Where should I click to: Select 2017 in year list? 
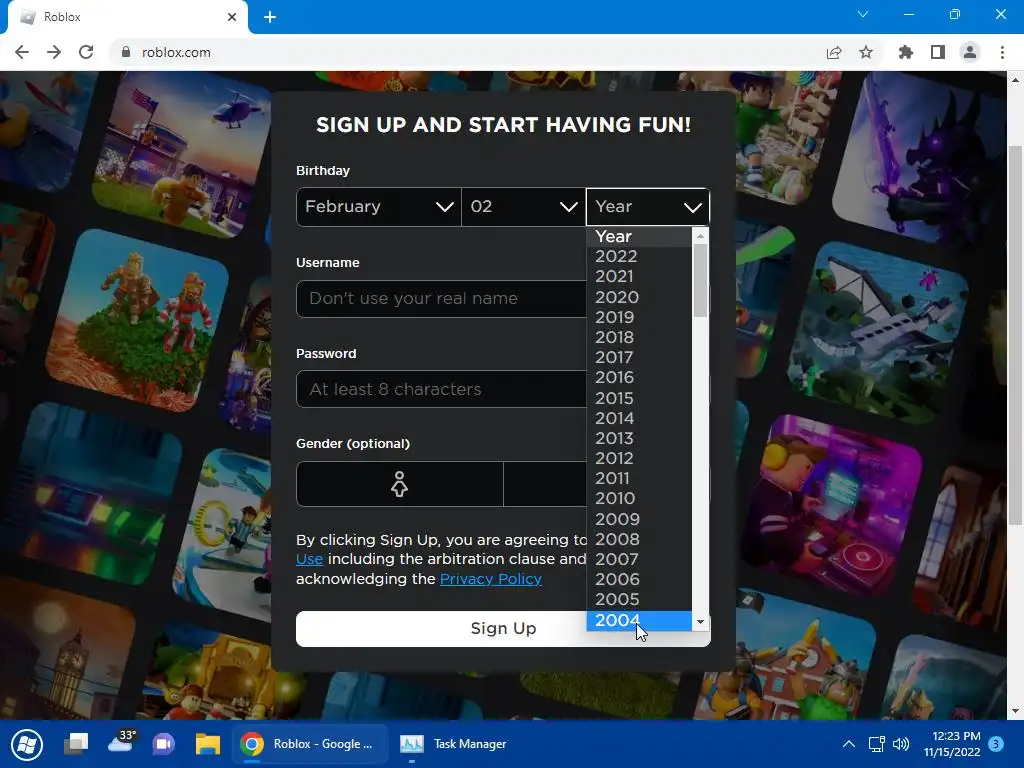click(639, 357)
